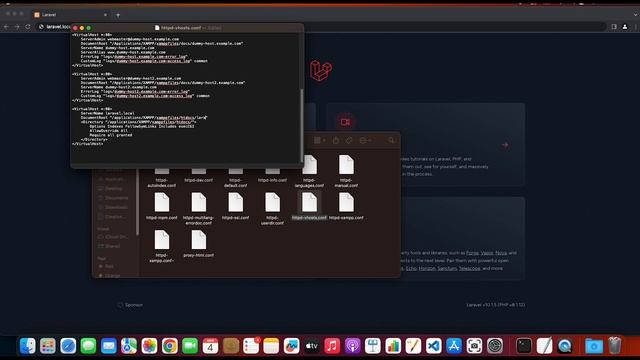Click the Sponsor link in page footer
The height and width of the screenshot is (360, 640).
coord(130,305)
